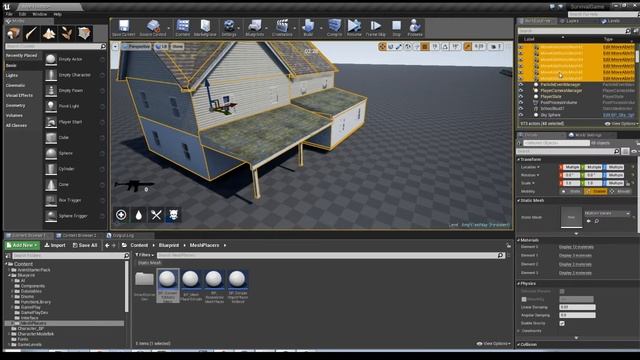Open the Add New dropdown
Viewport: 640px width, 360px height.
[x=22, y=245]
